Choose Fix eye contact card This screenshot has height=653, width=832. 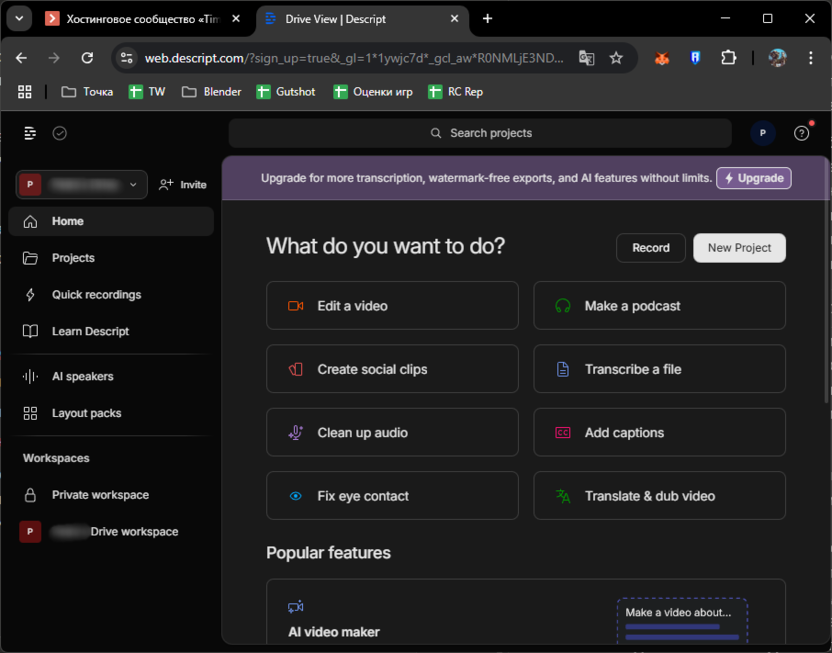pyautogui.click(x=392, y=495)
